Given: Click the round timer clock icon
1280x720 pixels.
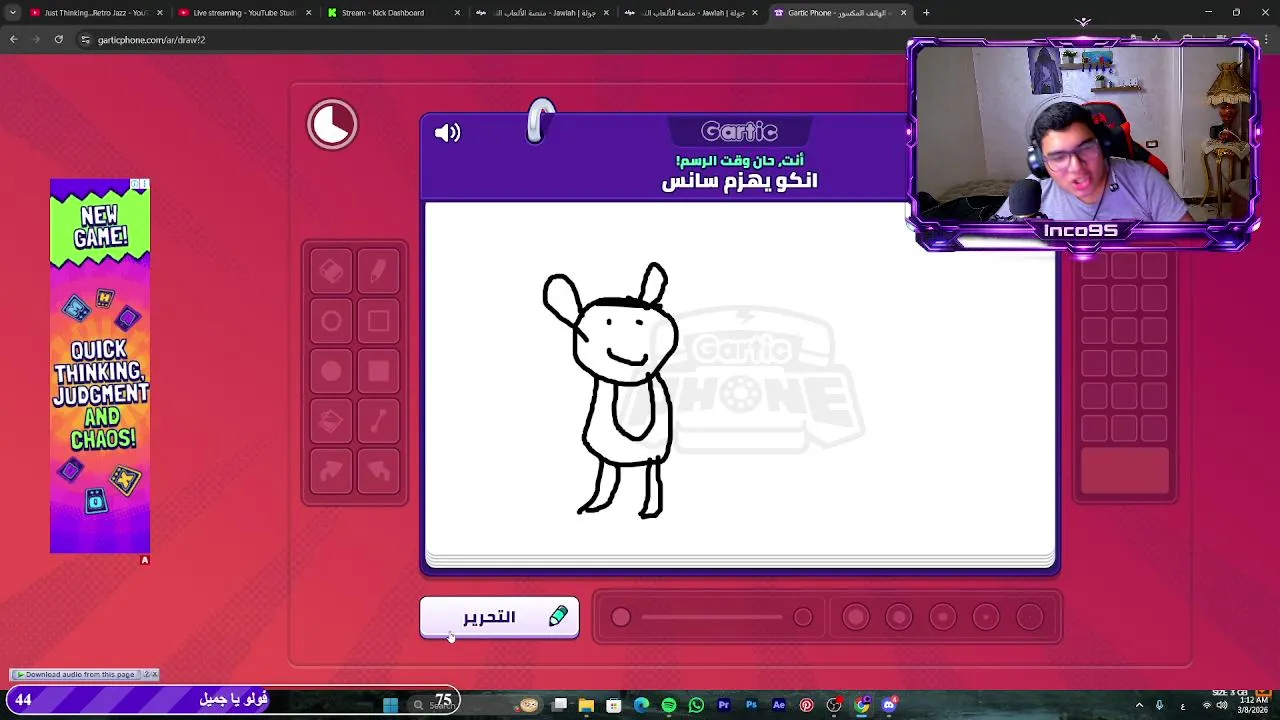Looking at the screenshot, I should pos(332,125).
